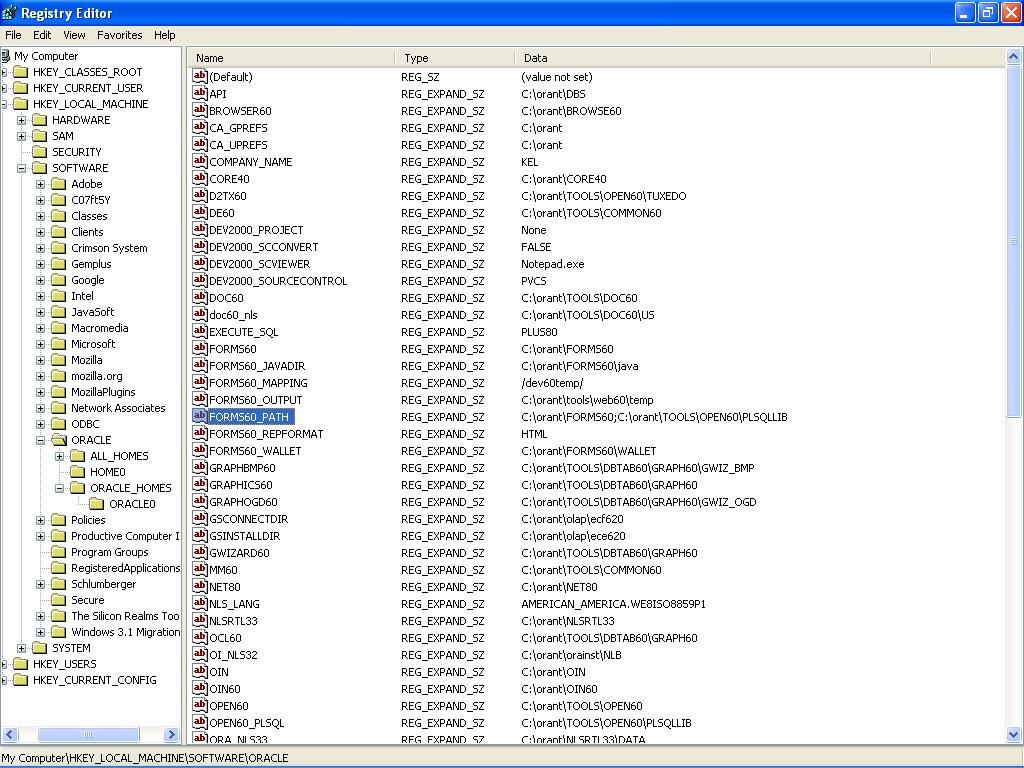
Task: Select the ORACLE open folder icon
Action: click(x=59, y=440)
